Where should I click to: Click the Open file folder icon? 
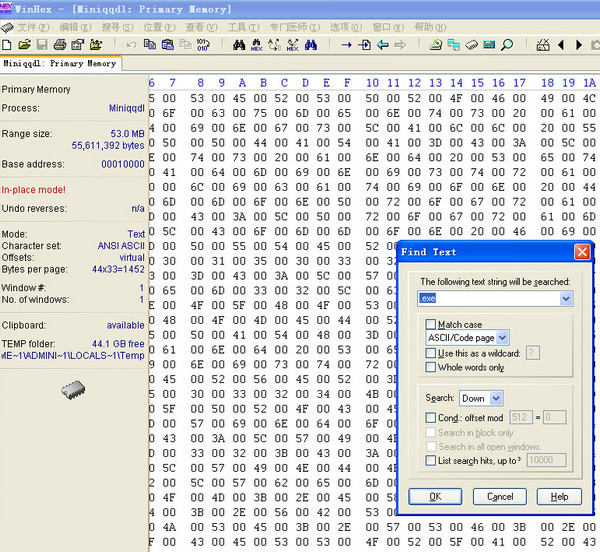pos(24,45)
